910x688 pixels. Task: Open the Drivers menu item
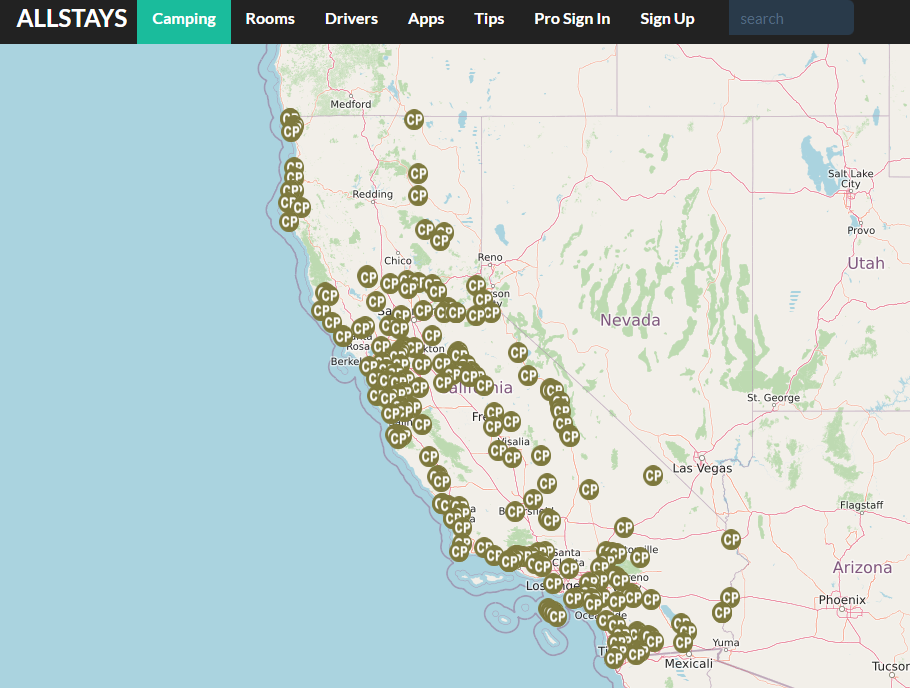351,19
